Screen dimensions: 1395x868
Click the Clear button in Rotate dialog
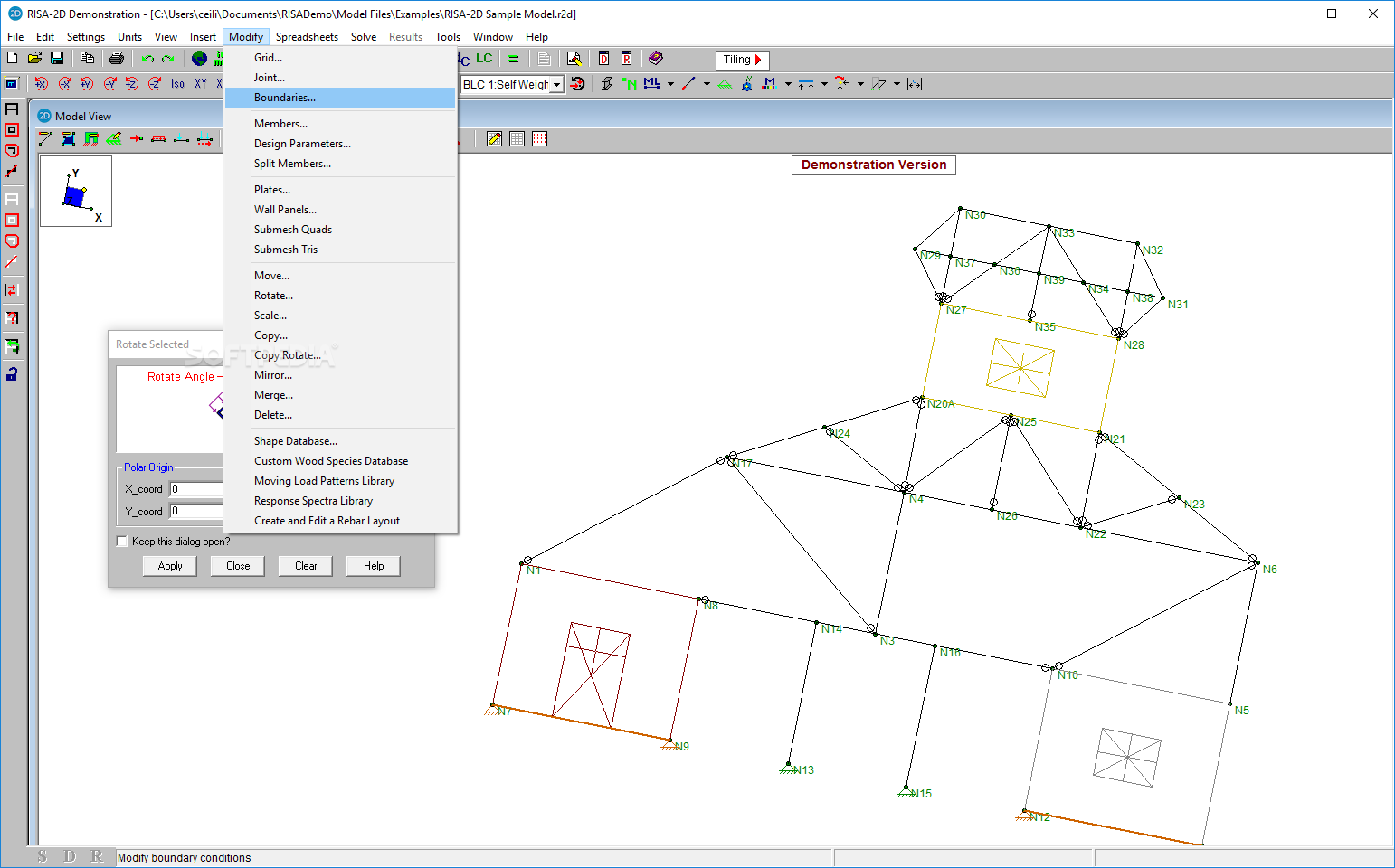pos(306,566)
